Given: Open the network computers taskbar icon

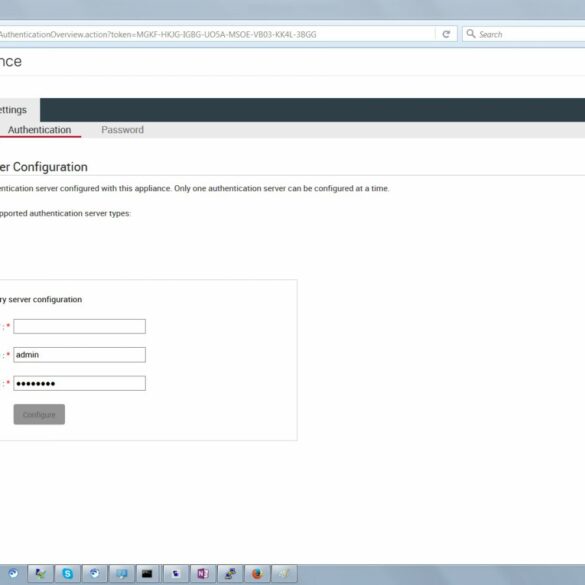Looking at the screenshot, I should pos(230,573).
